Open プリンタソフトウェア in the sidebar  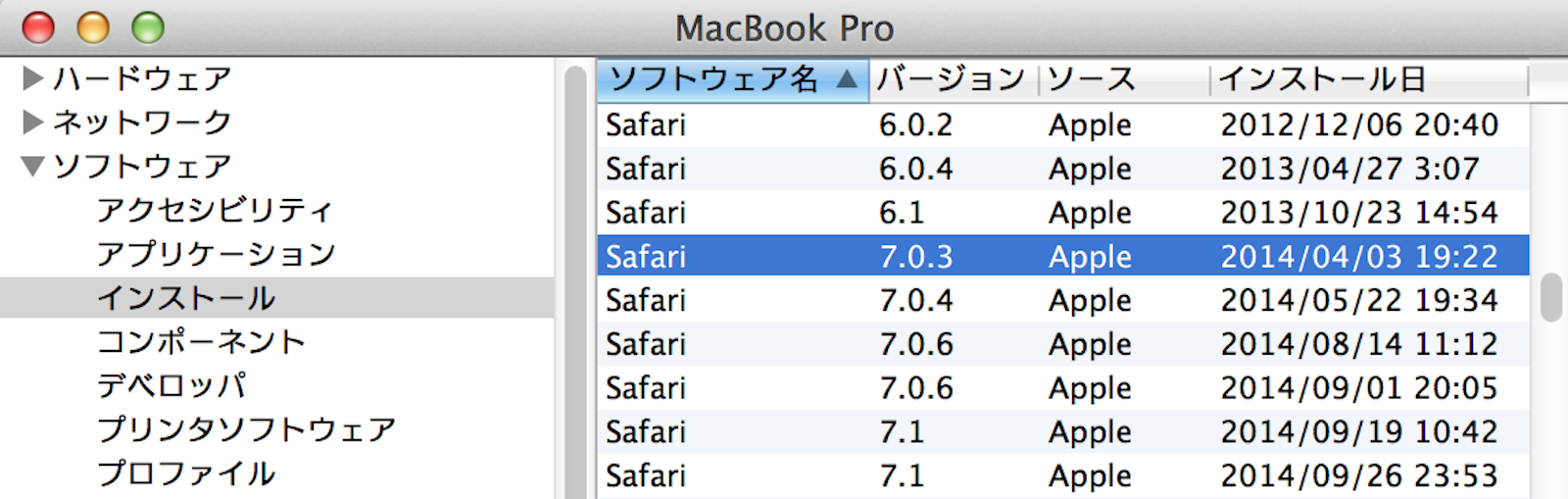pos(246,429)
